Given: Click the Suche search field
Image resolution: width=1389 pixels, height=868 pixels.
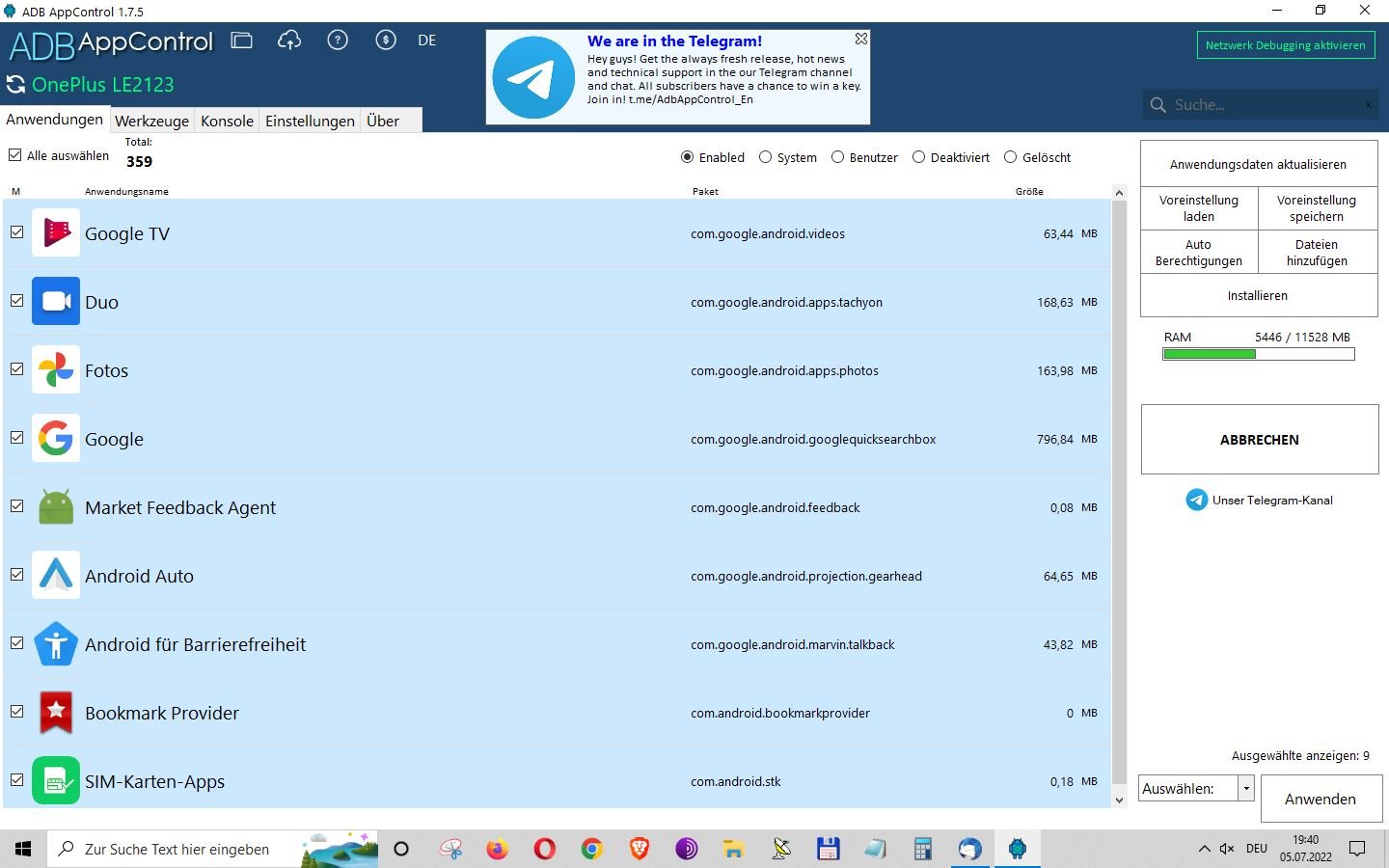Looking at the screenshot, I should (1259, 104).
